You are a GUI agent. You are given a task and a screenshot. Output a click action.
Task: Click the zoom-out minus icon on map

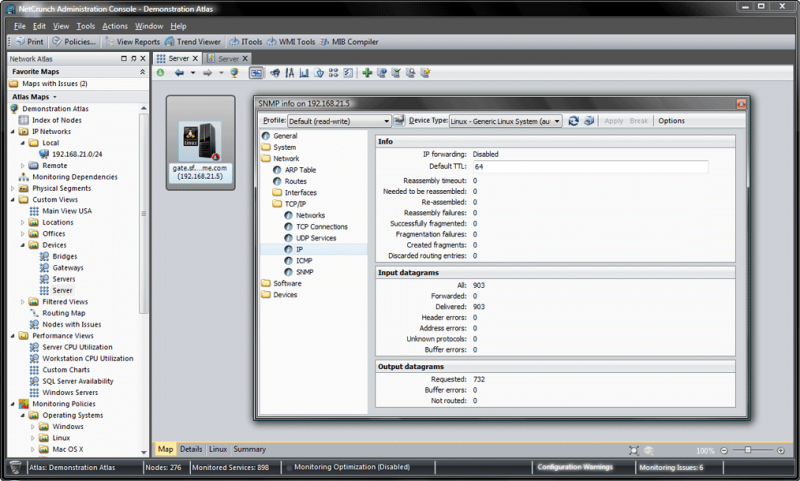(723, 450)
